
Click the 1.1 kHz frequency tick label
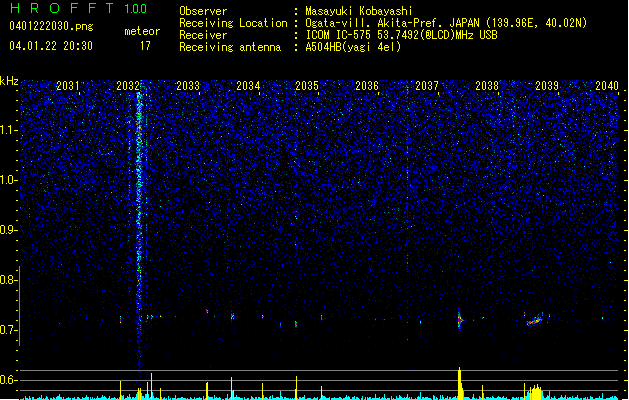9,130
